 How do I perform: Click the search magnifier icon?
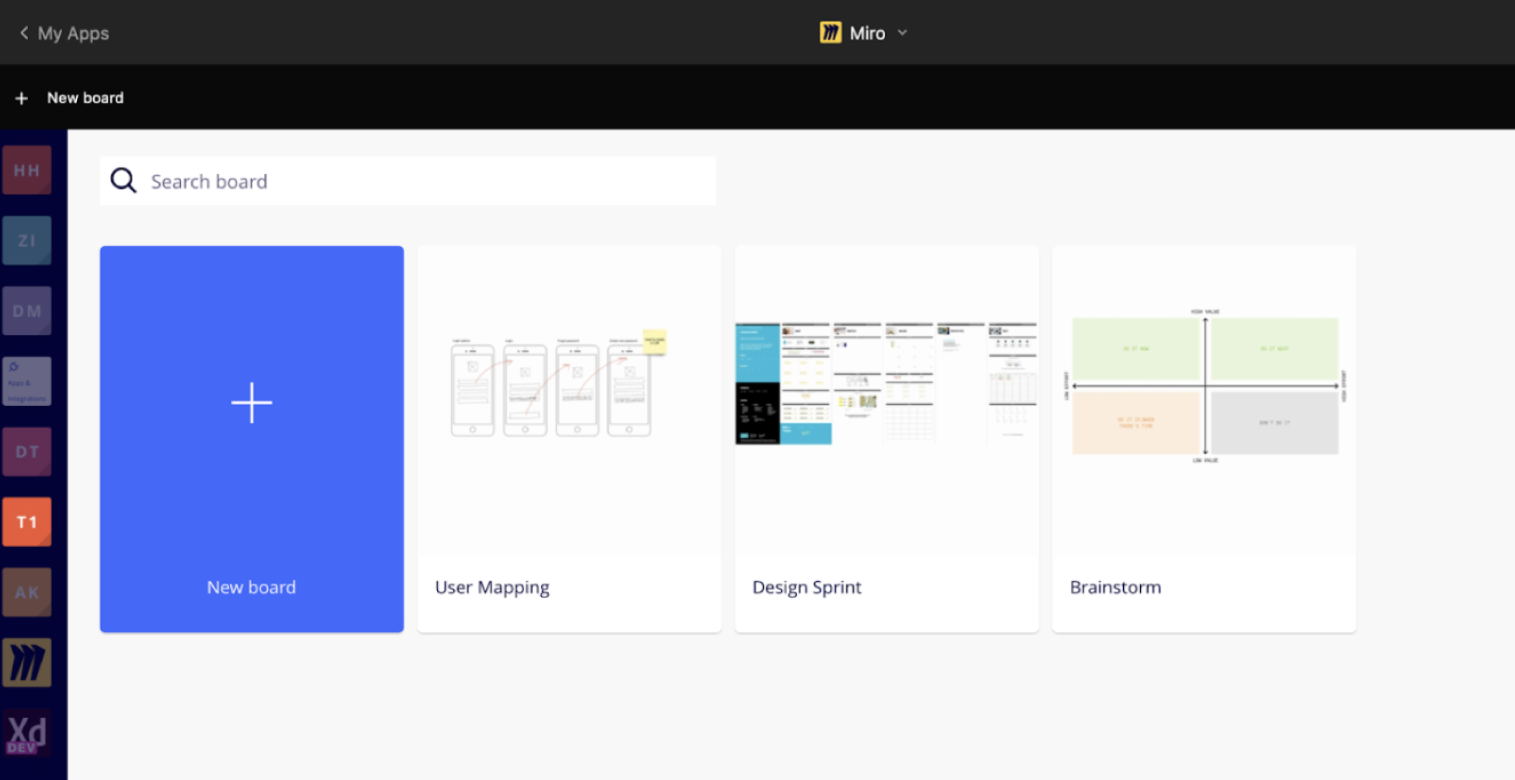click(123, 181)
